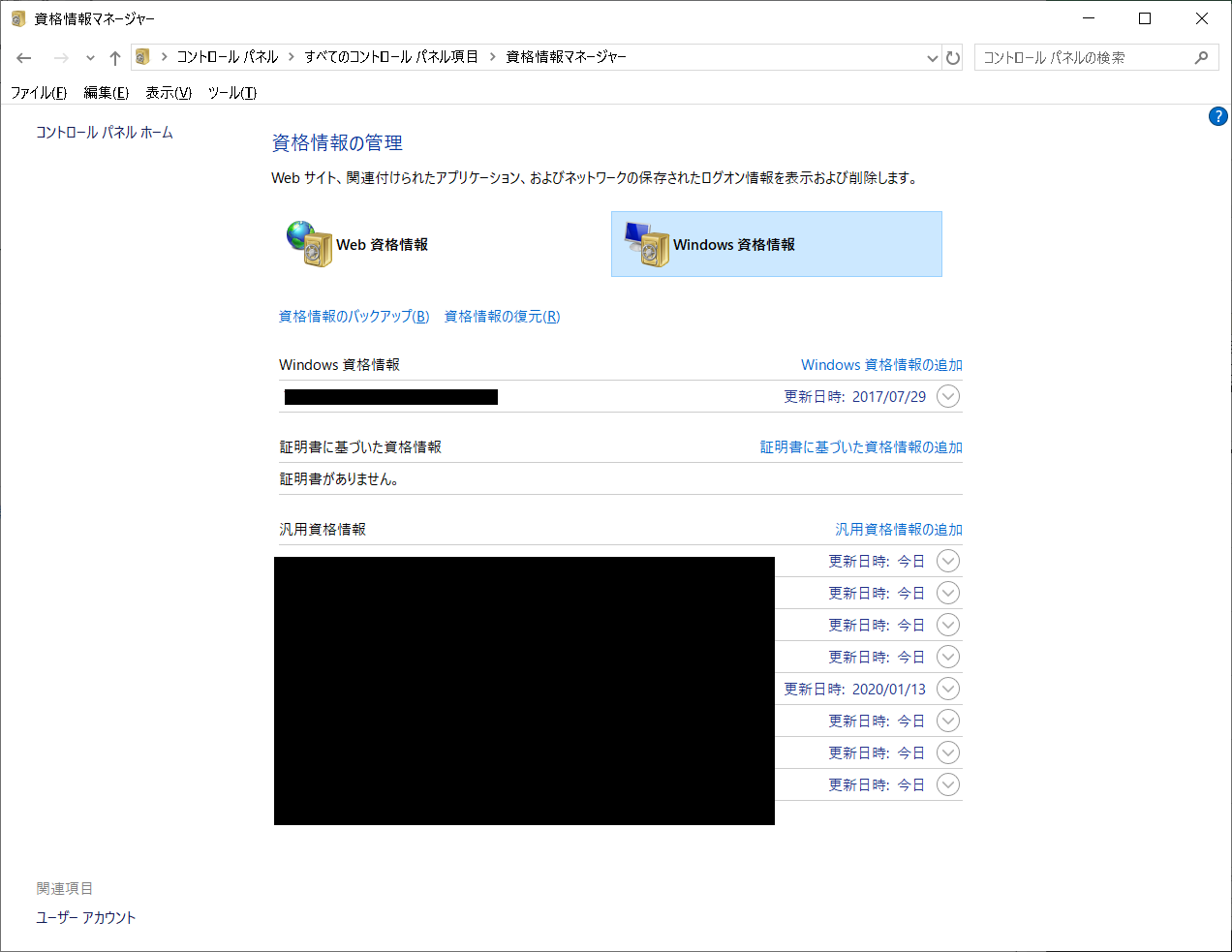The height and width of the screenshot is (952, 1232).
Task: Click the computer safe Windows 資格情報 icon
Action: (646, 243)
